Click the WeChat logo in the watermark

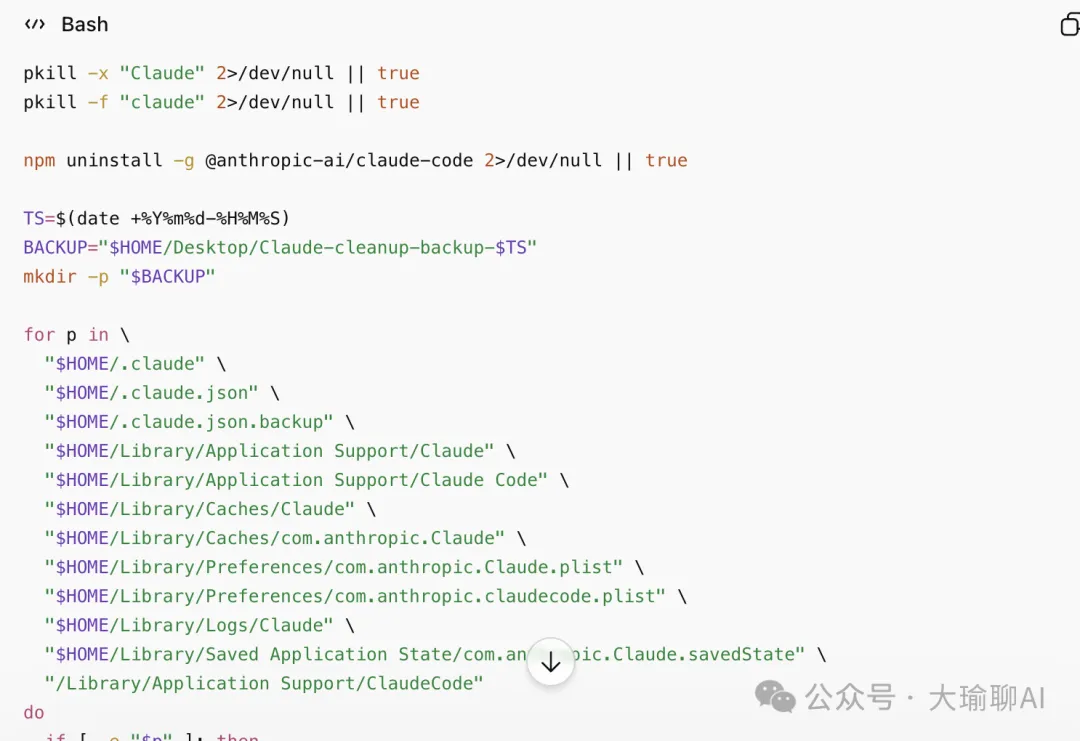tap(775, 696)
